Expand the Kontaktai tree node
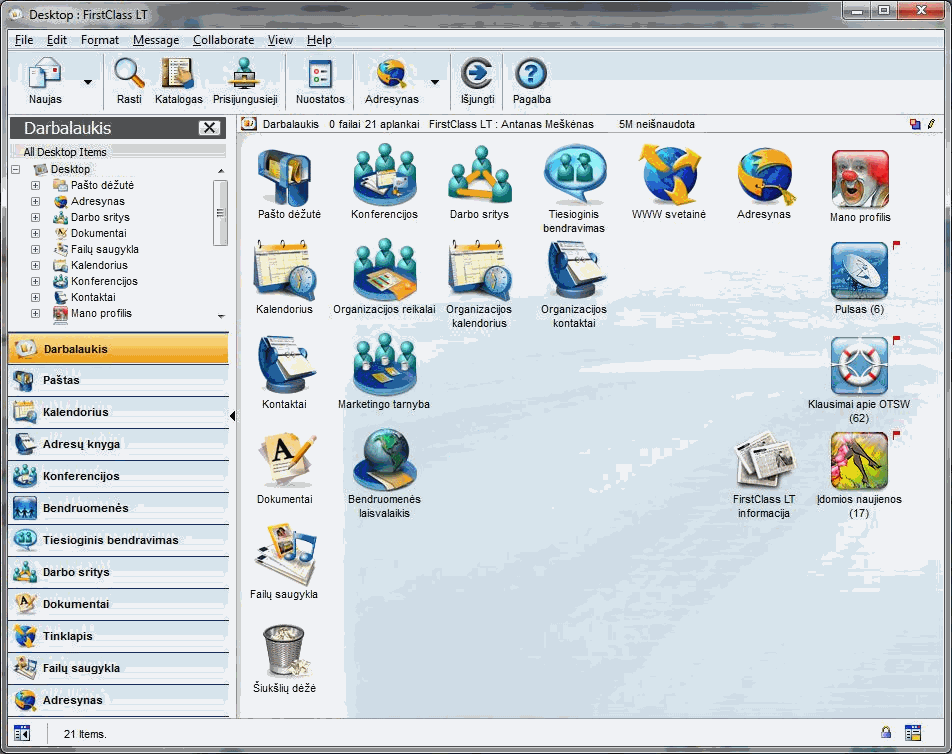952x754 pixels. pyautogui.click(x=36, y=297)
